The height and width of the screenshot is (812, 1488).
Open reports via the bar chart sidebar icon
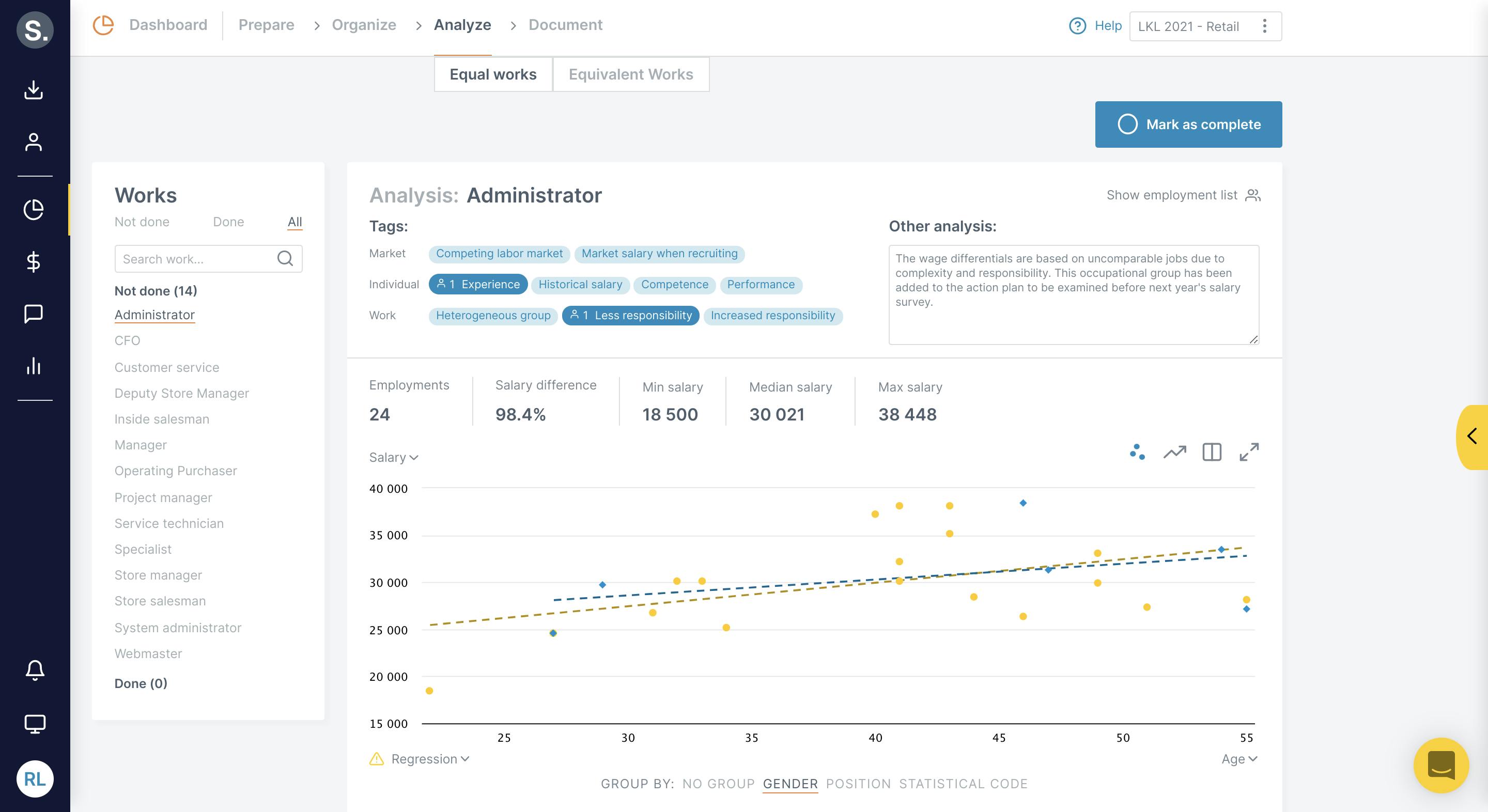[34, 367]
